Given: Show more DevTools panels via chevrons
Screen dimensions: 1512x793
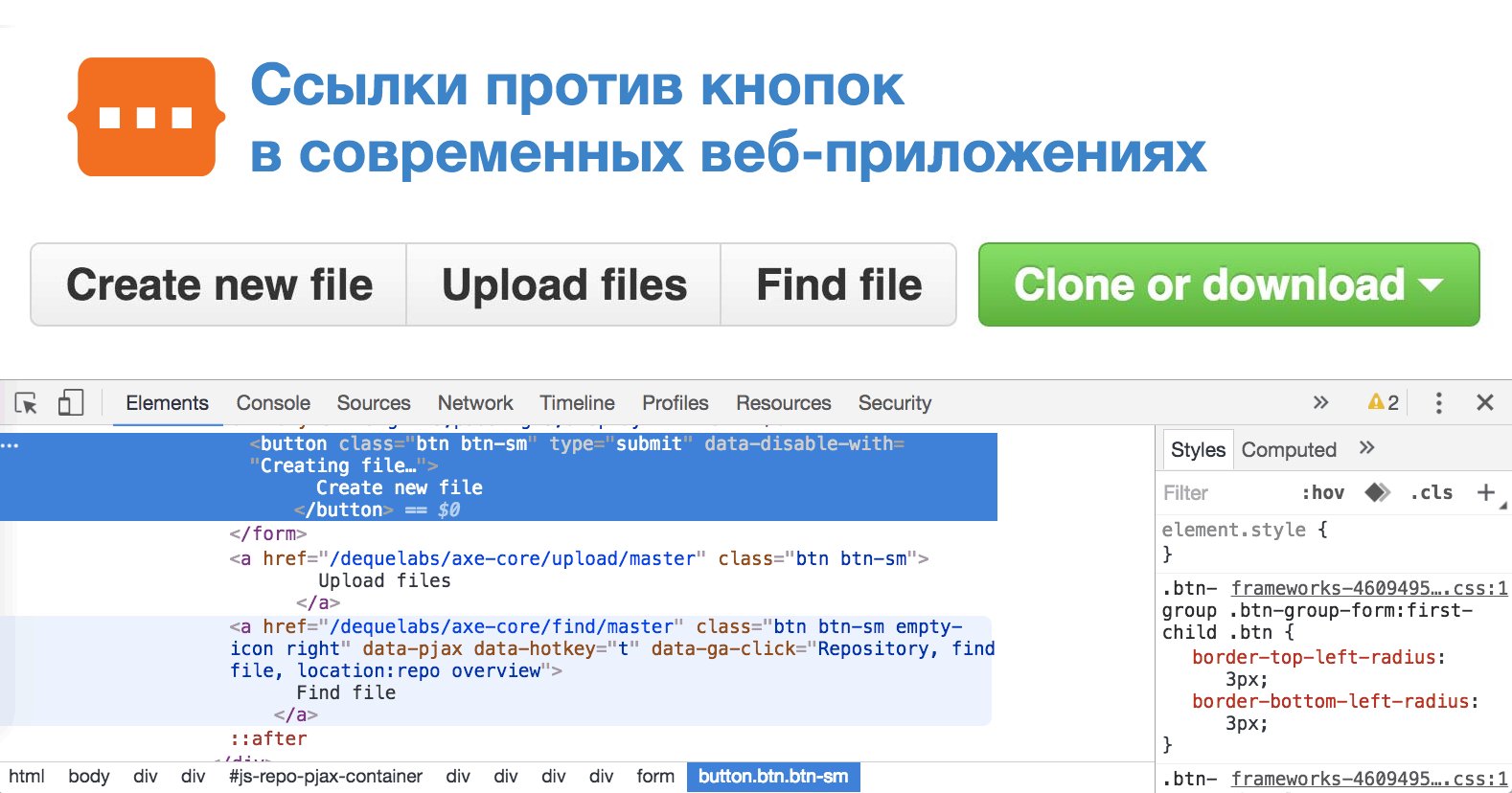Looking at the screenshot, I should (1320, 403).
